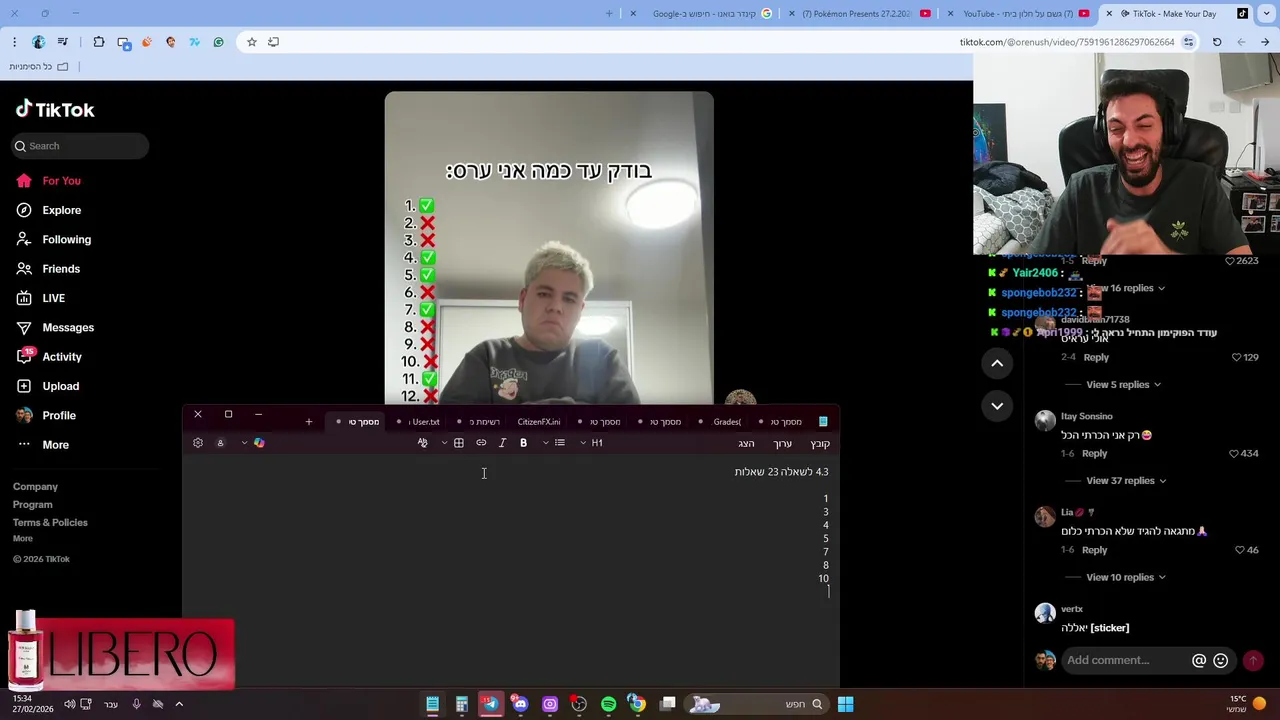Open Discord from the taskbar
This screenshot has height=720, width=1280.
pyautogui.click(x=520, y=704)
